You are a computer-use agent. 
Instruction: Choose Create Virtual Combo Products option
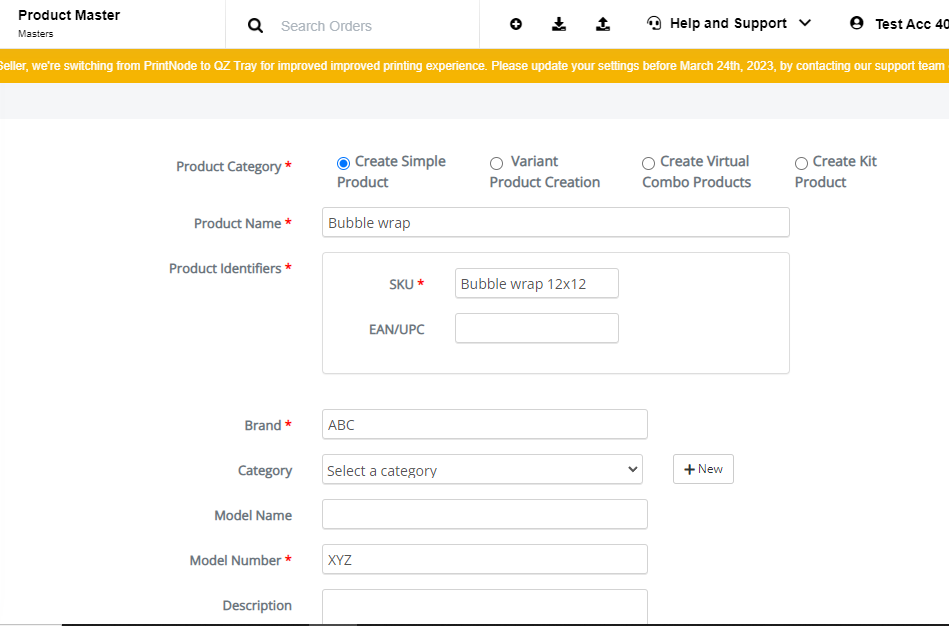(648, 163)
